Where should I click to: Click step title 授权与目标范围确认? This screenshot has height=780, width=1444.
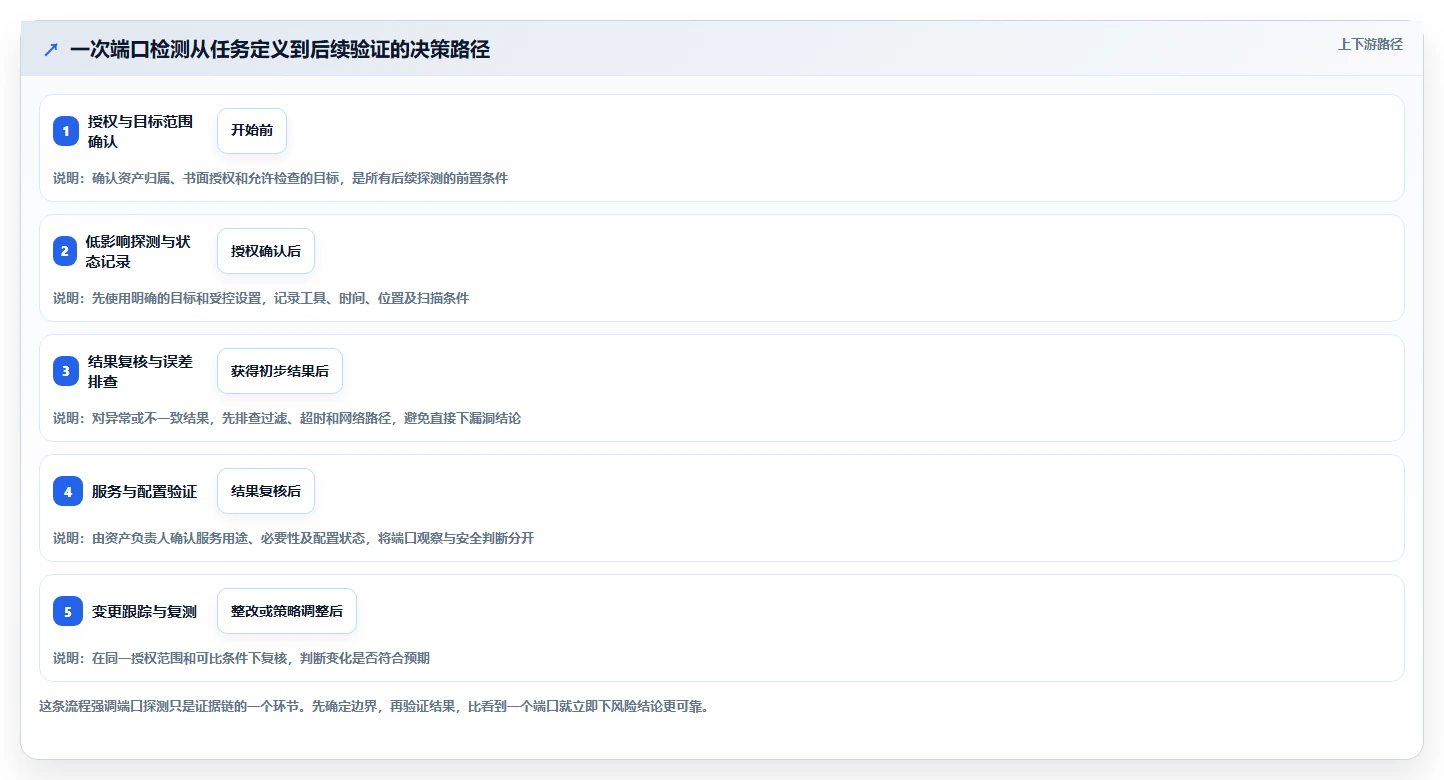140,131
